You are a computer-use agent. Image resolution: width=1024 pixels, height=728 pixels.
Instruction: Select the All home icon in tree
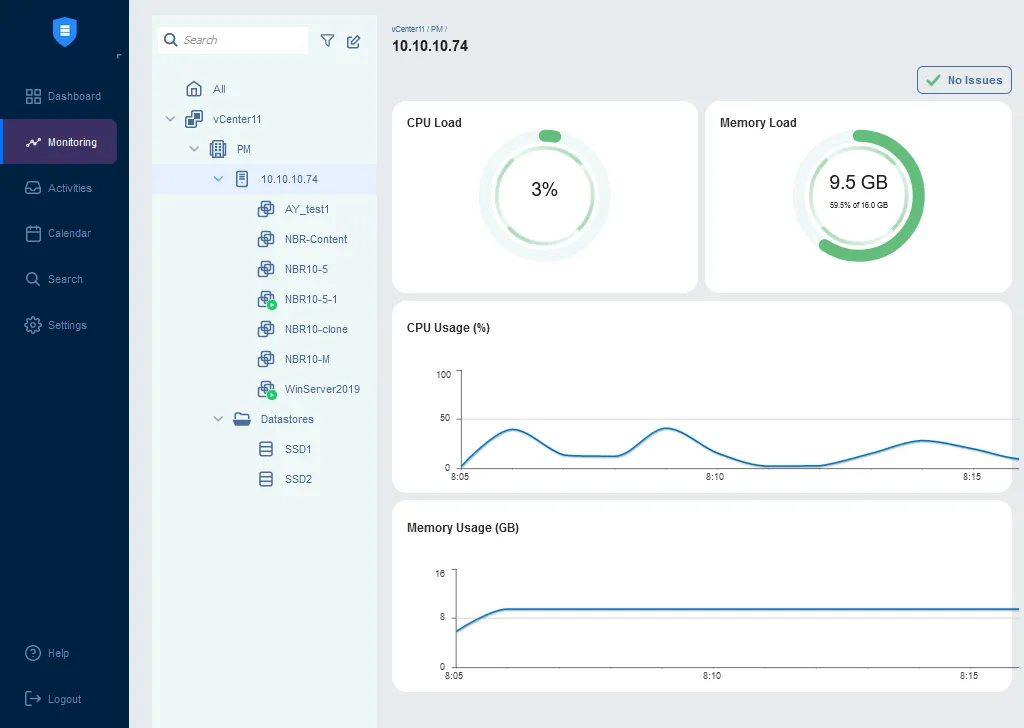[194, 89]
